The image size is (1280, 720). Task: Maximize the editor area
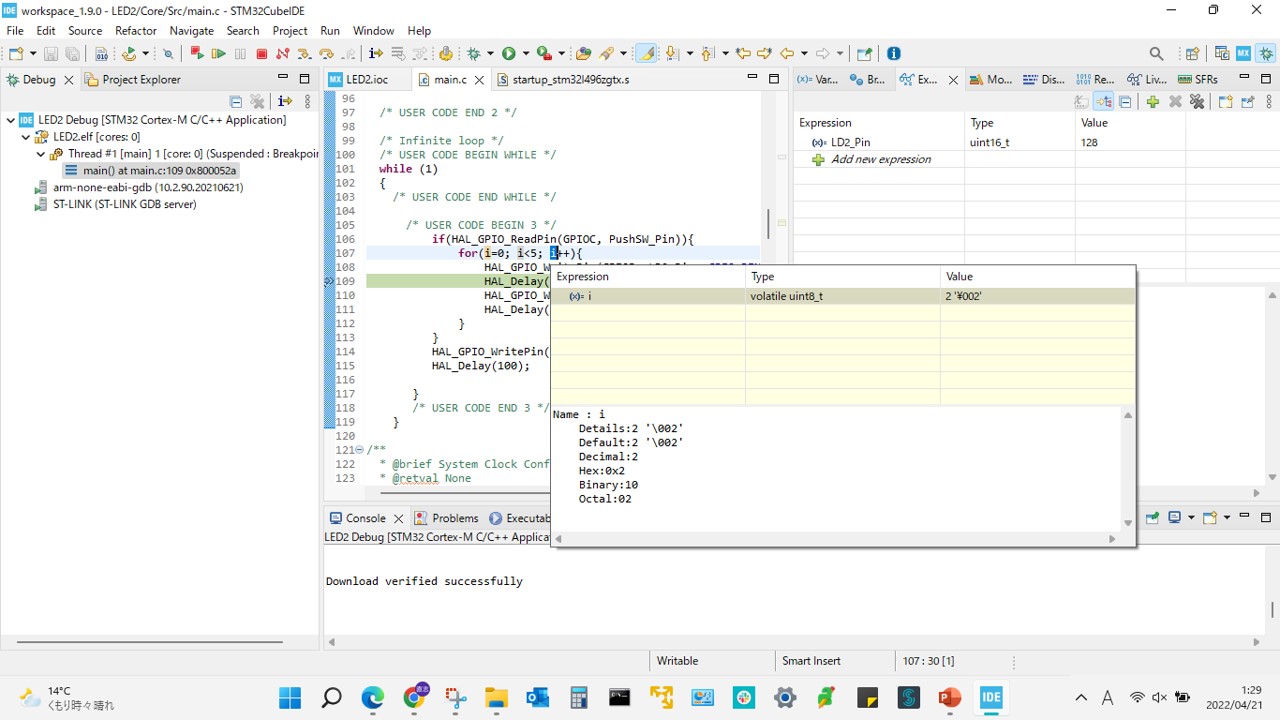(x=774, y=79)
